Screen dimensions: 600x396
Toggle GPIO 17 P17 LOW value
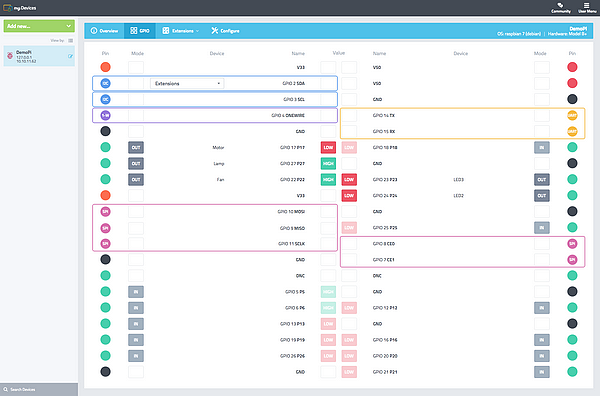pyautogui.click(x=328, y=147)
